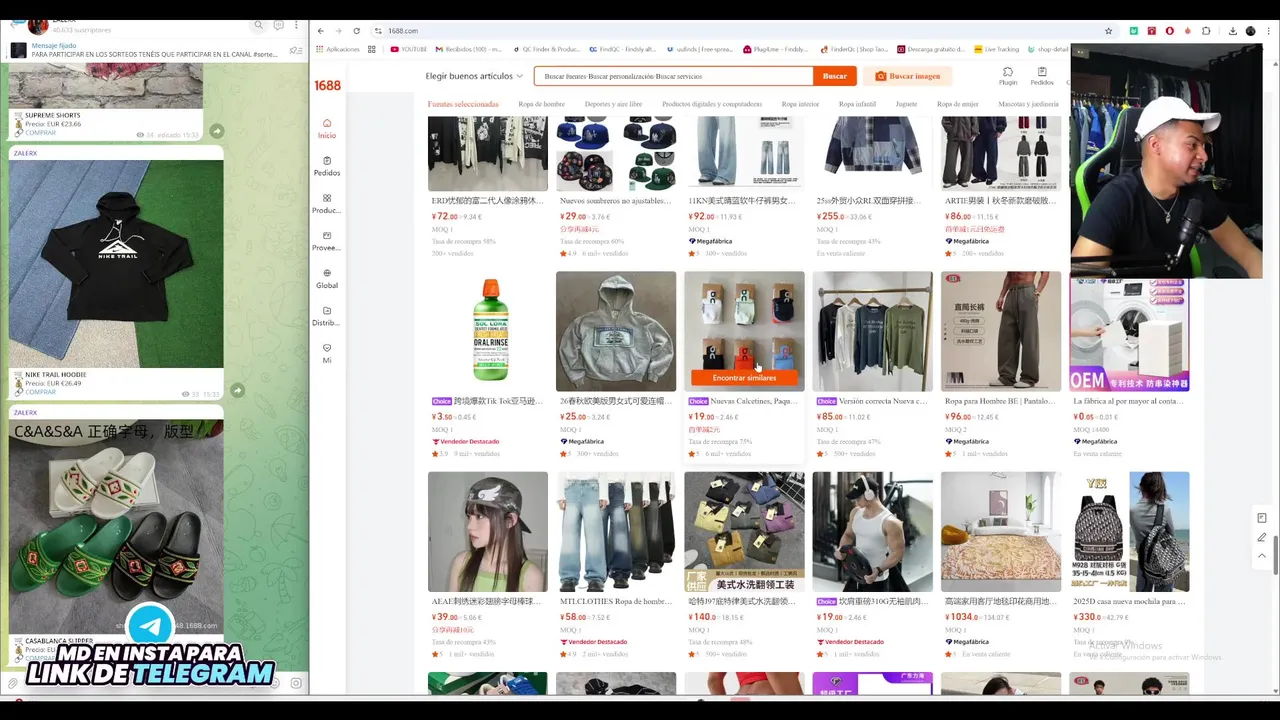
Task: Open the girl with black cap product
Action: pos(488,532)
